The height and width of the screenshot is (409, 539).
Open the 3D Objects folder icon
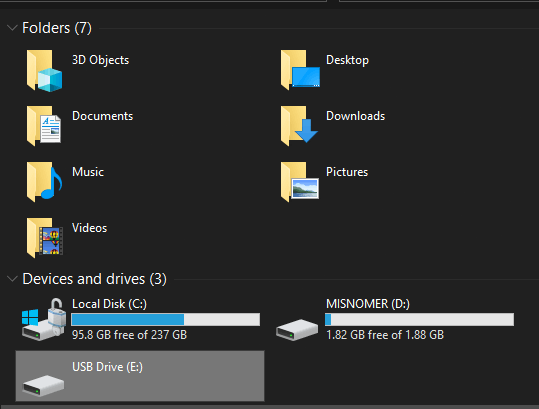point(44,71)
